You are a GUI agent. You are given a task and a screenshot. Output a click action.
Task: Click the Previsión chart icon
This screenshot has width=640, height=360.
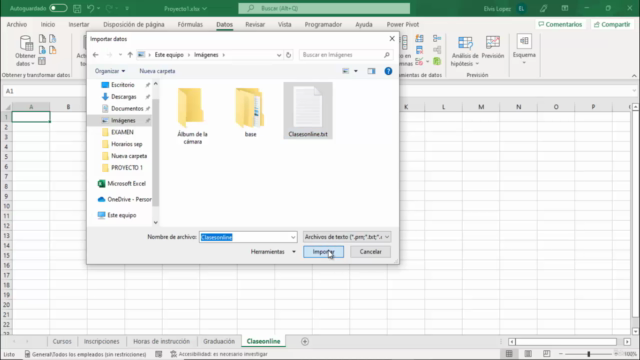click(x=493, y=43)
